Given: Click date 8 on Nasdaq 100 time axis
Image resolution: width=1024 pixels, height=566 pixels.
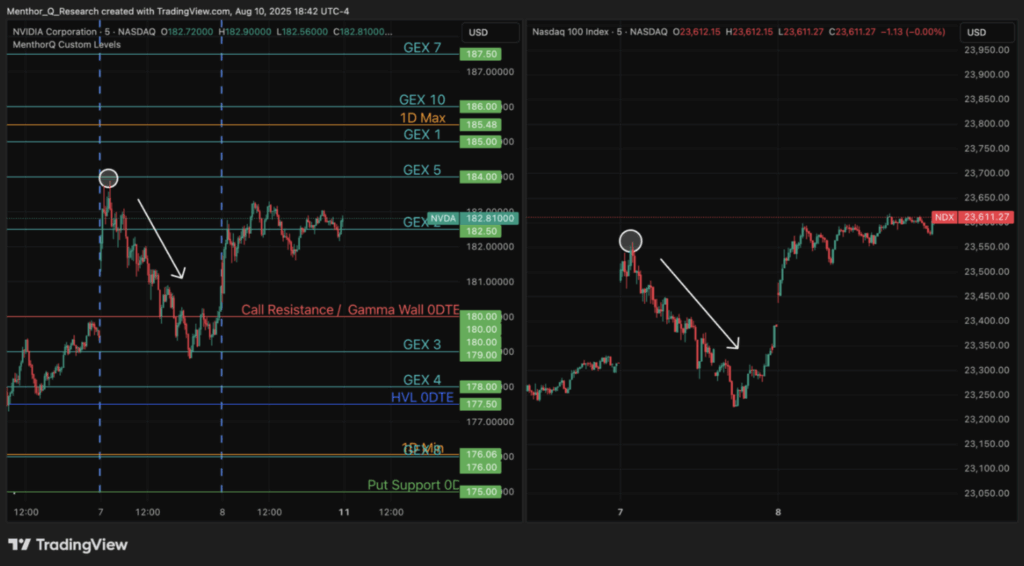Looking at the screenshot, I should [778, 512].
